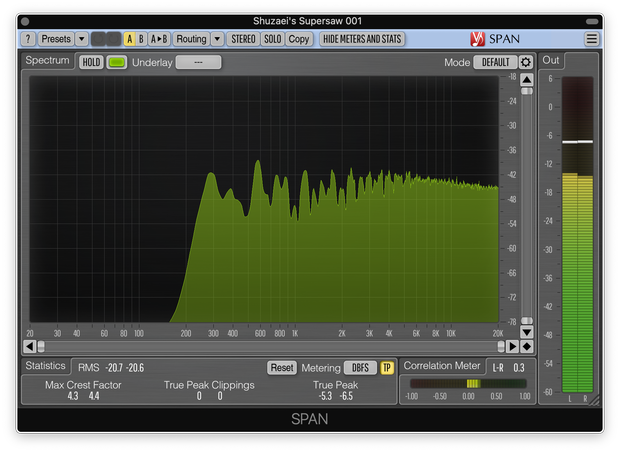Click the close dot in title bar
Viewport: 620px width, 452px height.
pyautogui.click(x=25, y=21)
